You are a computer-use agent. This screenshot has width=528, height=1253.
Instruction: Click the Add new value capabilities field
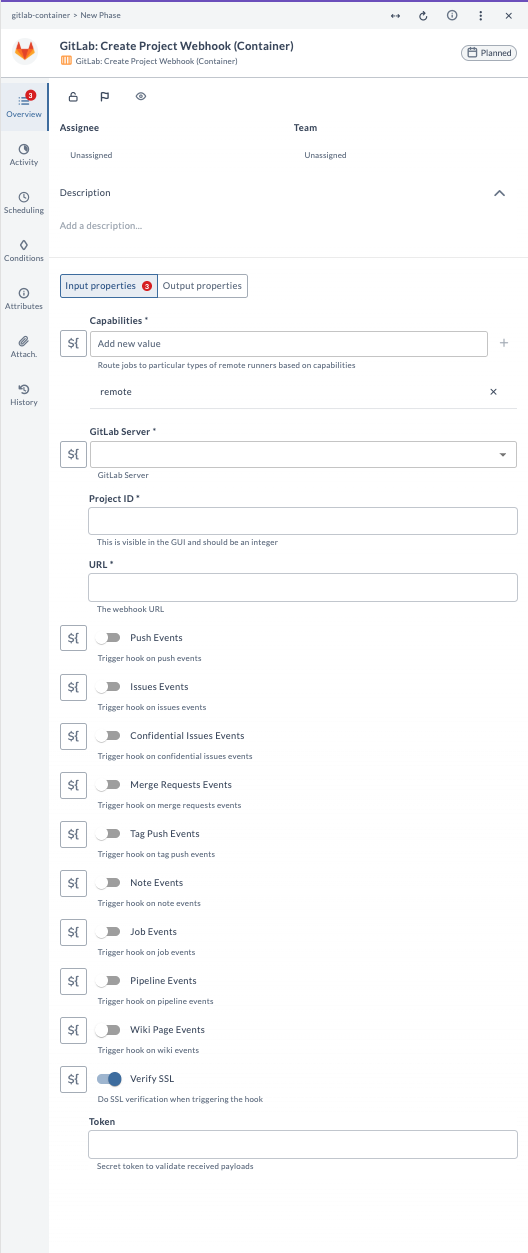click(288, 344)
